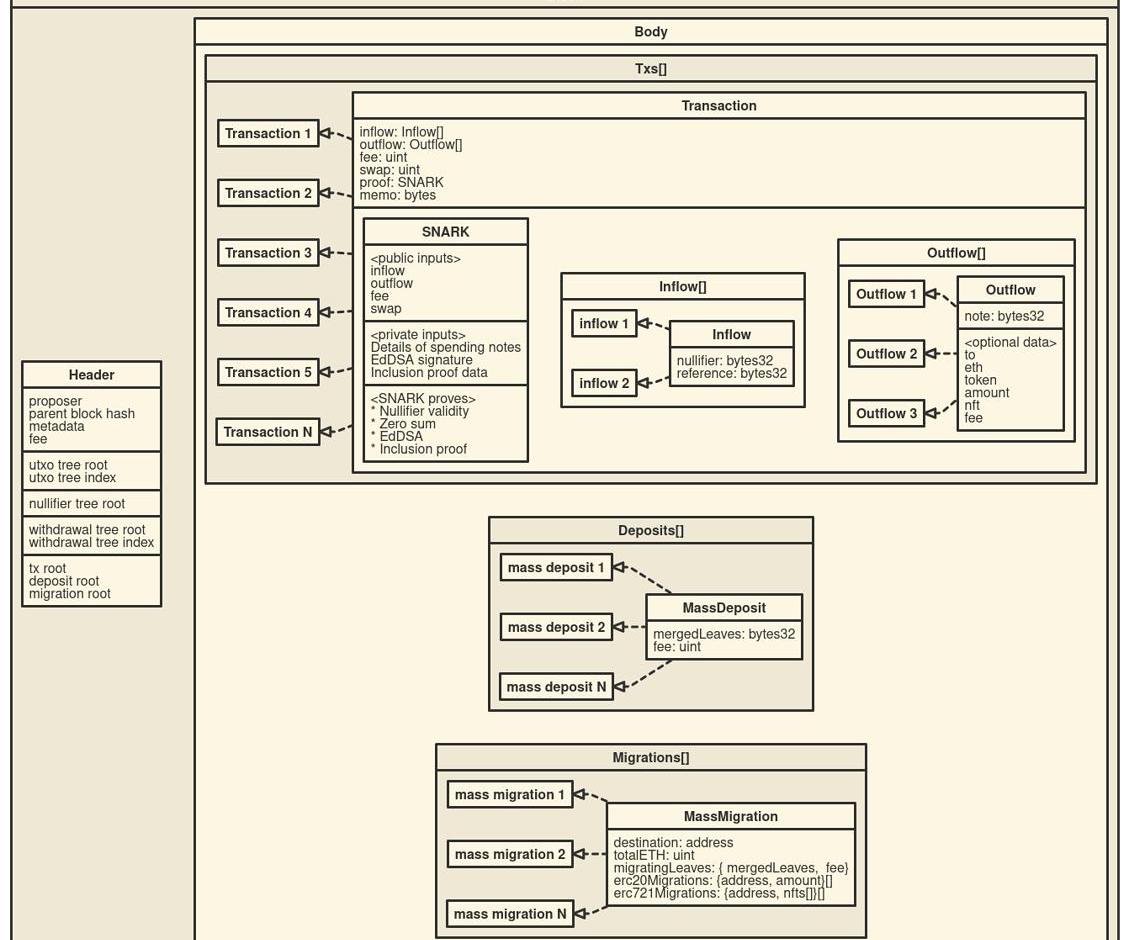Select the mass deposit N box
The width and height of the screenshot is (1128, 940).
[555, 687]
